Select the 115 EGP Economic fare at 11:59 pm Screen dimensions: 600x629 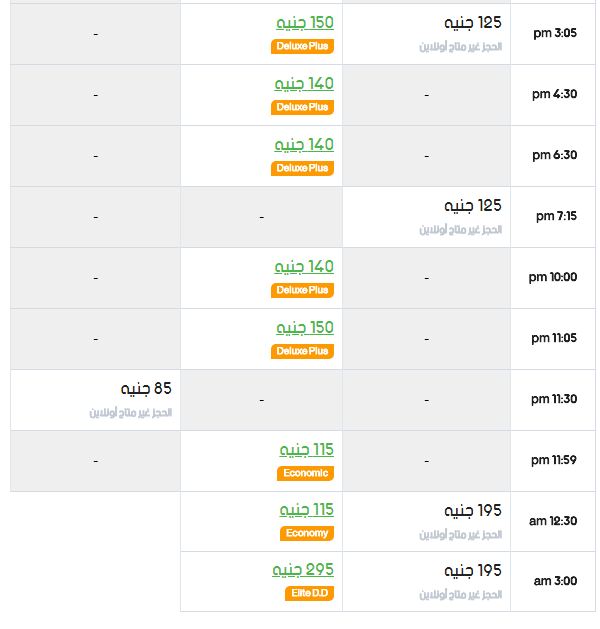[x=306, y=450]
